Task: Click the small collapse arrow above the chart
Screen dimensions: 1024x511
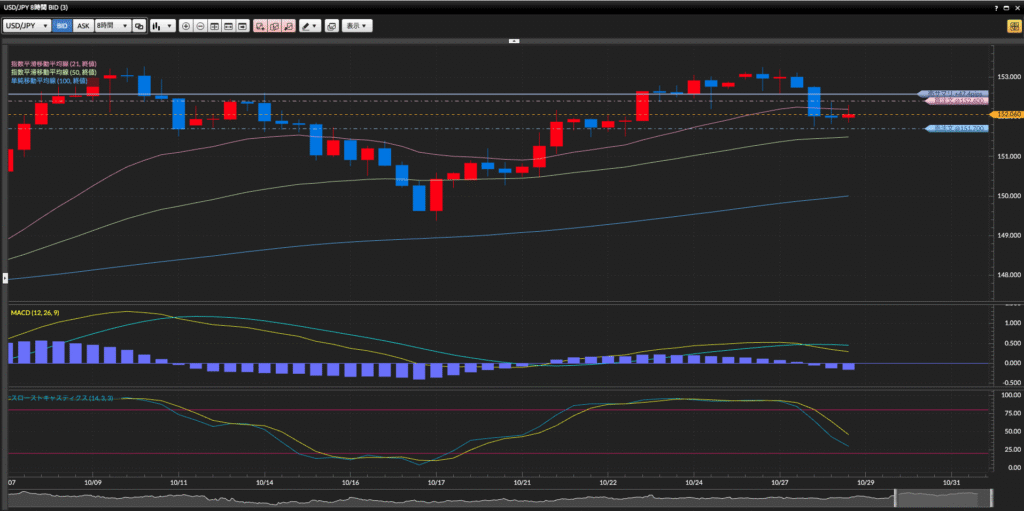Action: 514,41
